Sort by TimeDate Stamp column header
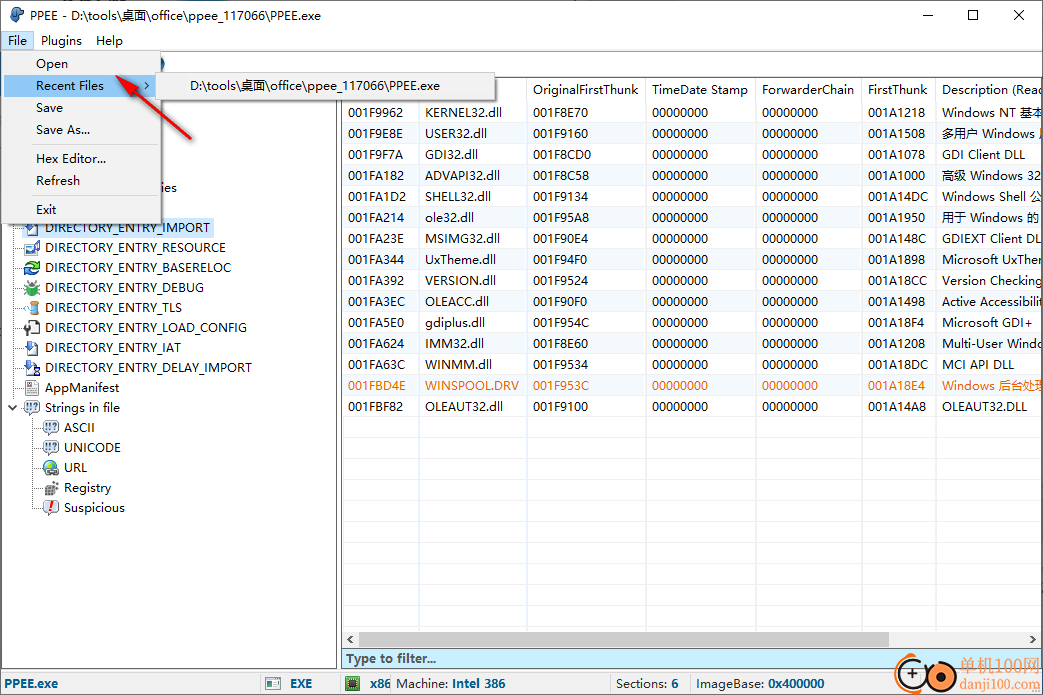The width and height of the screenshot is (1043, 695). tap(700, 90)
